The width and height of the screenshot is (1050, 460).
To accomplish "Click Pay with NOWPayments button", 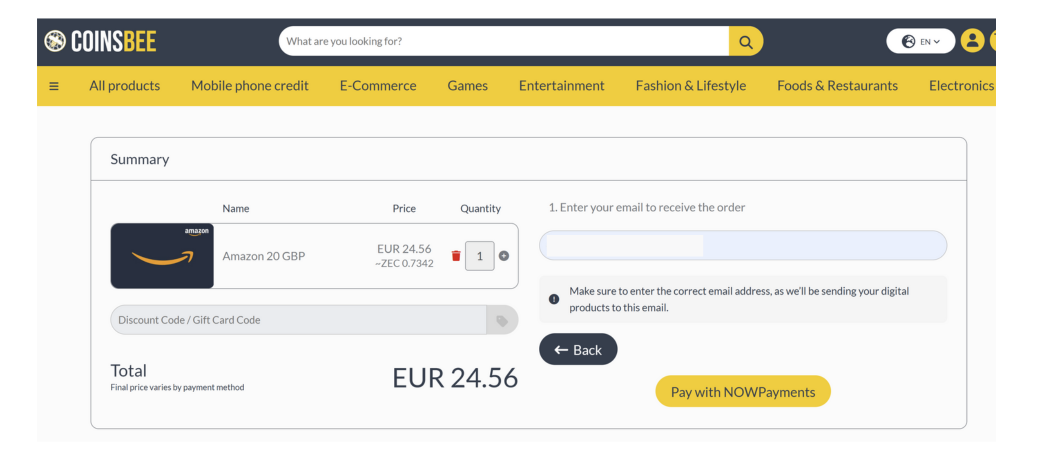I will click(743, 392).
